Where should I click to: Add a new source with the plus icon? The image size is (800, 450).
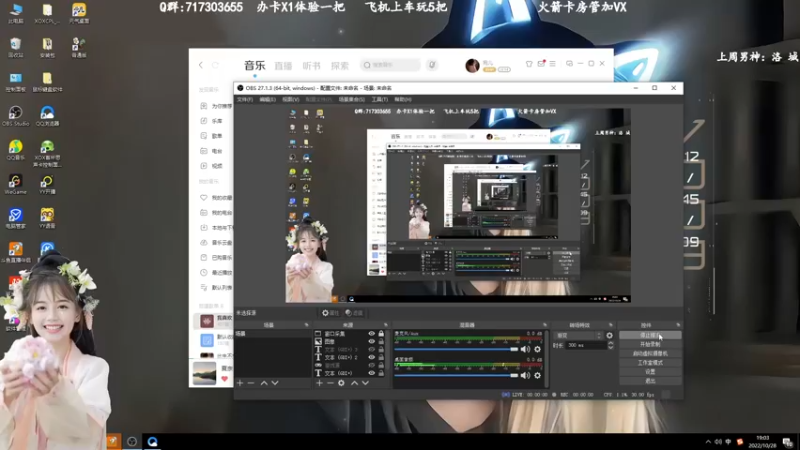(x=319, y=383)
